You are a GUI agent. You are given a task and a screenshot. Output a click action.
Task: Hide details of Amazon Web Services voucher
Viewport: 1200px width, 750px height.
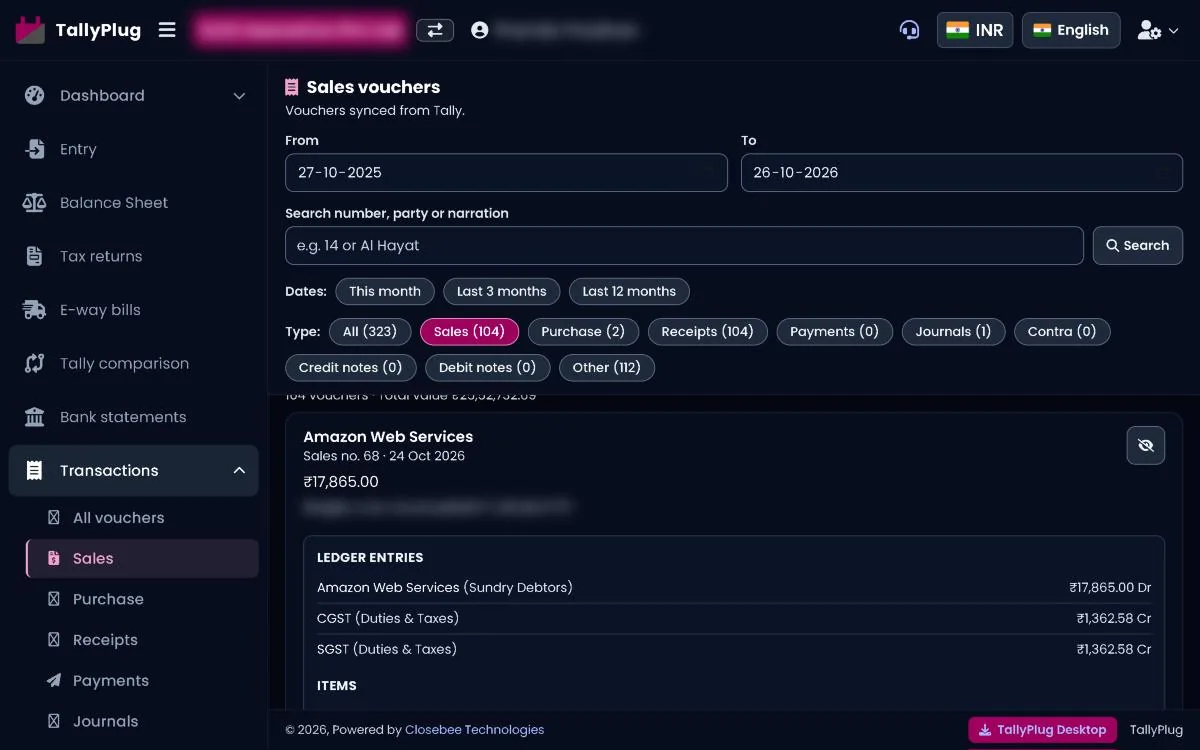pyautogui.click(x=1146, y=445)
